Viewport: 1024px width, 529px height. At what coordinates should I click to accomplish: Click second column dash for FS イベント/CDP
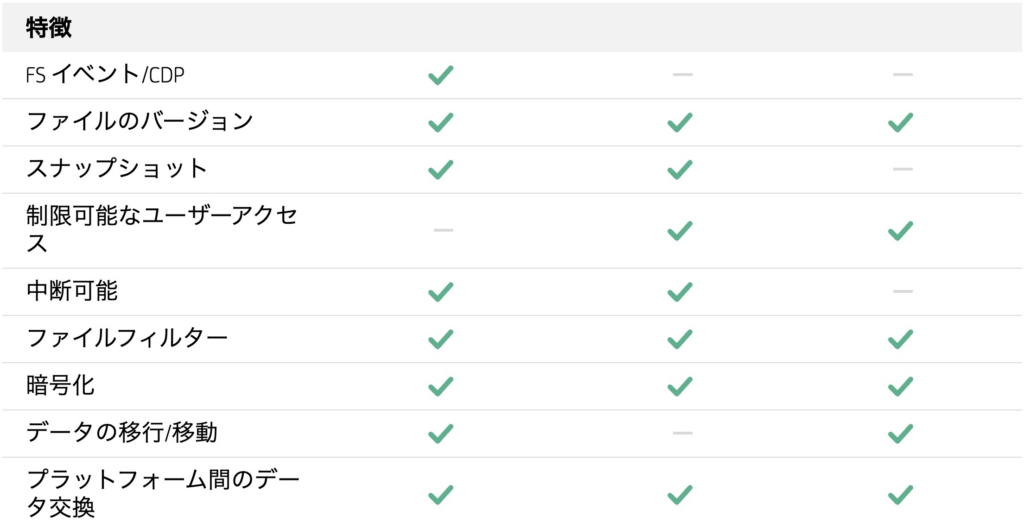coord(682,74)
